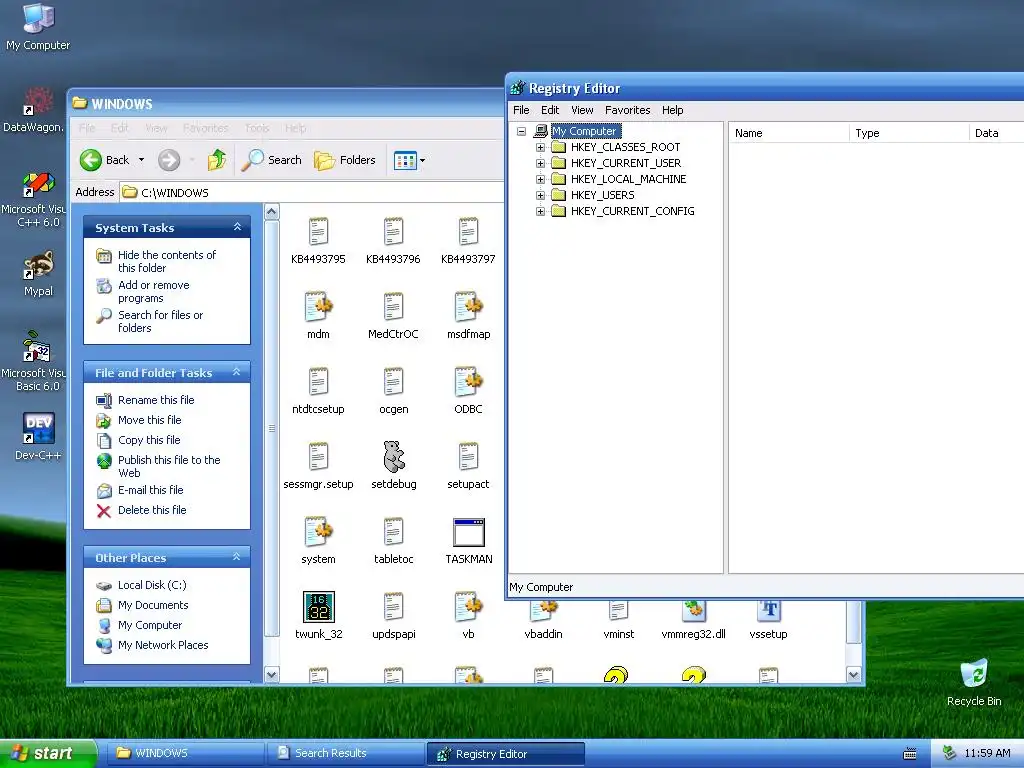Open Registry Editor File menu
Screen dimensions: 1024x768
[x=521, y=110]
